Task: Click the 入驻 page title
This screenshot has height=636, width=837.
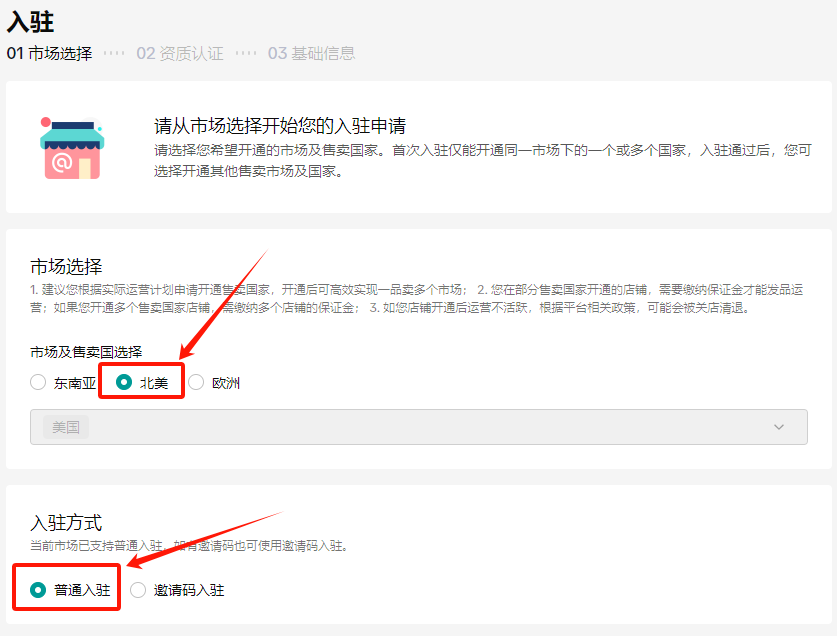Action: (30, 21)
